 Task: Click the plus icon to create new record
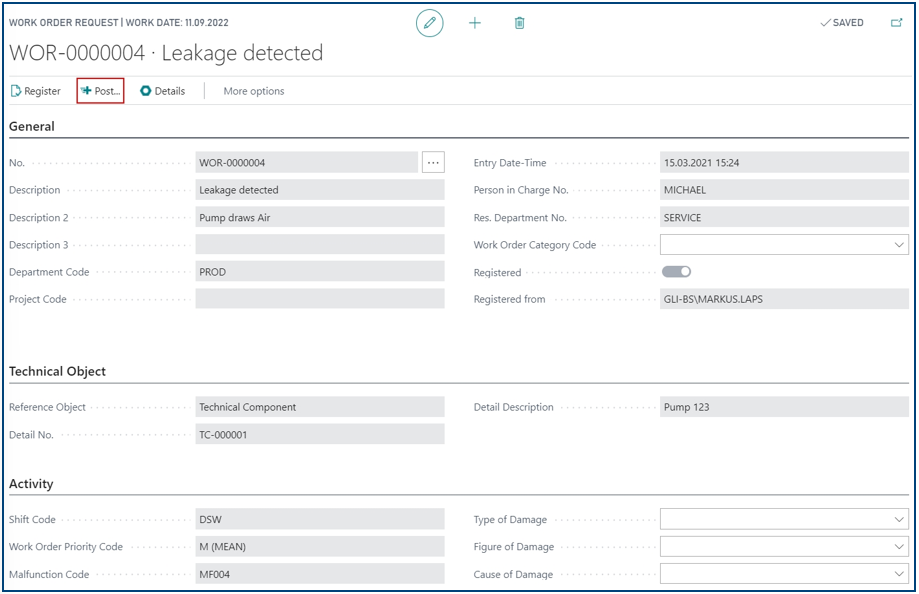click(475, 23)
